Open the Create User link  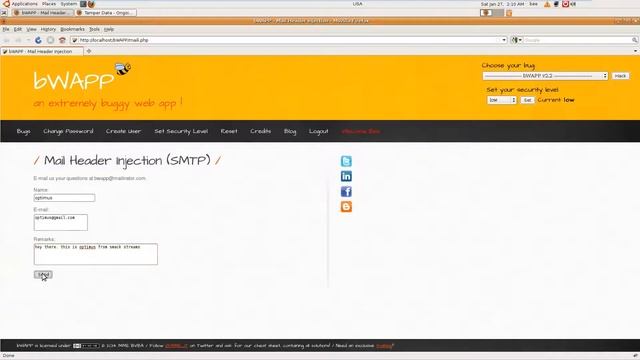[x=123, y=131]
